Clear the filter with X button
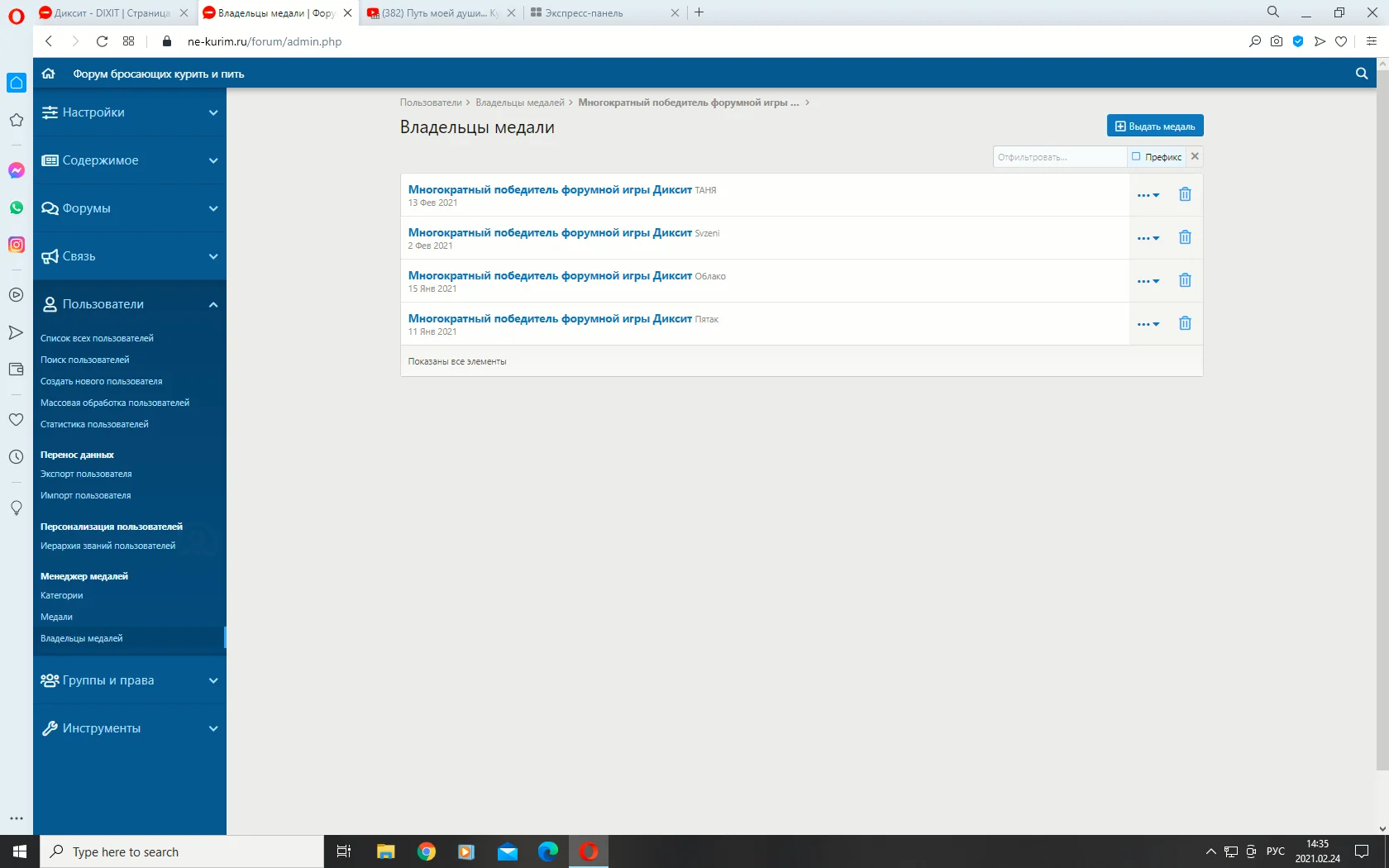The height and width of the screenshot is (868, 1389). pos(1195,156)
